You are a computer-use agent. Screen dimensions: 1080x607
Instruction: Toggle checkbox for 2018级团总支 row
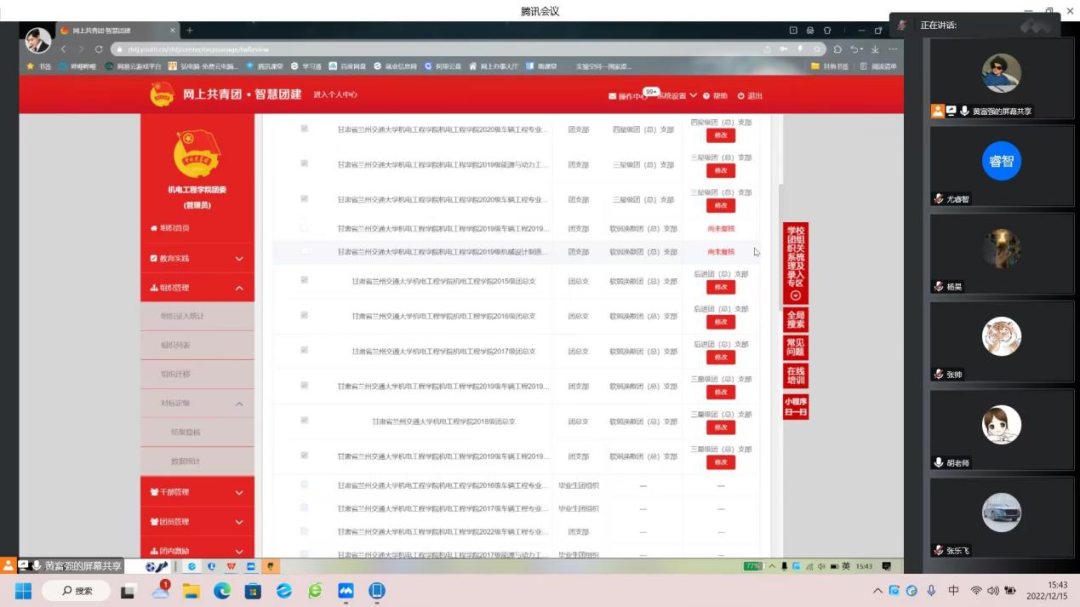305,421
